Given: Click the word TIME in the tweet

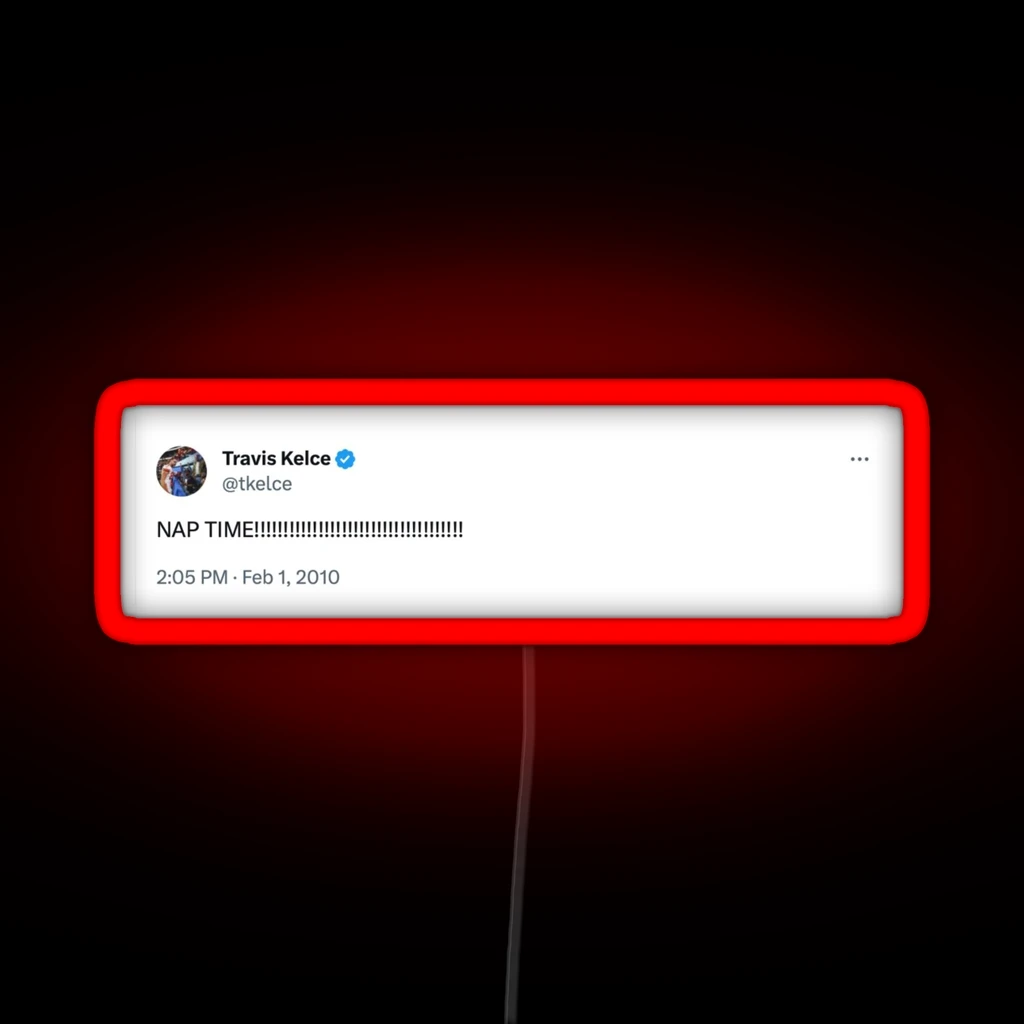Looking at the screenshot, I should pos(229,529).
